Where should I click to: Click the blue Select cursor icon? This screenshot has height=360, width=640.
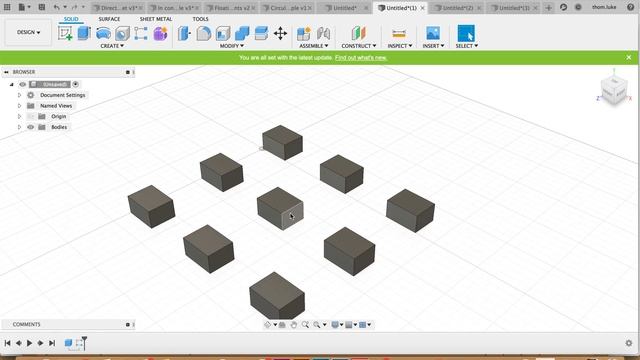[x=466, y=33]
